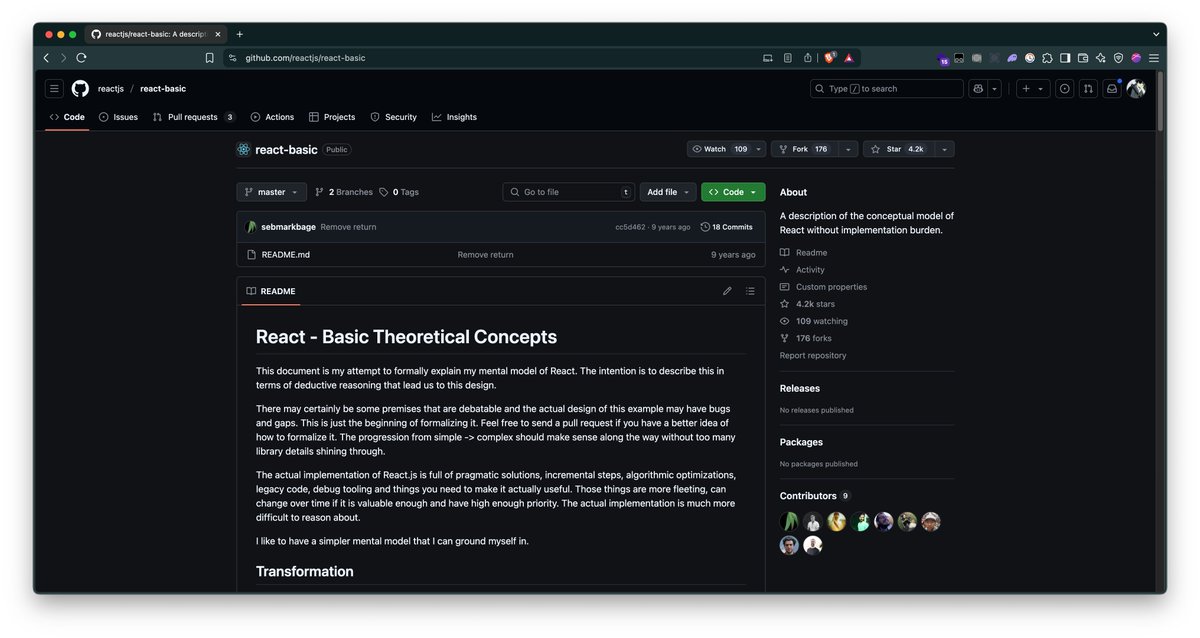Click the first contributor avatar

(789, 522)
